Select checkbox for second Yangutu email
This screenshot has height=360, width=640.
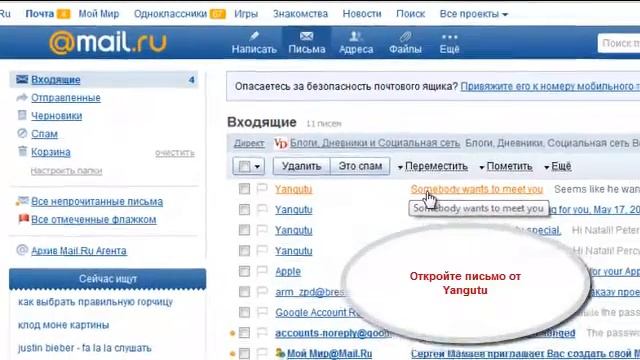[x=244, y=209]
